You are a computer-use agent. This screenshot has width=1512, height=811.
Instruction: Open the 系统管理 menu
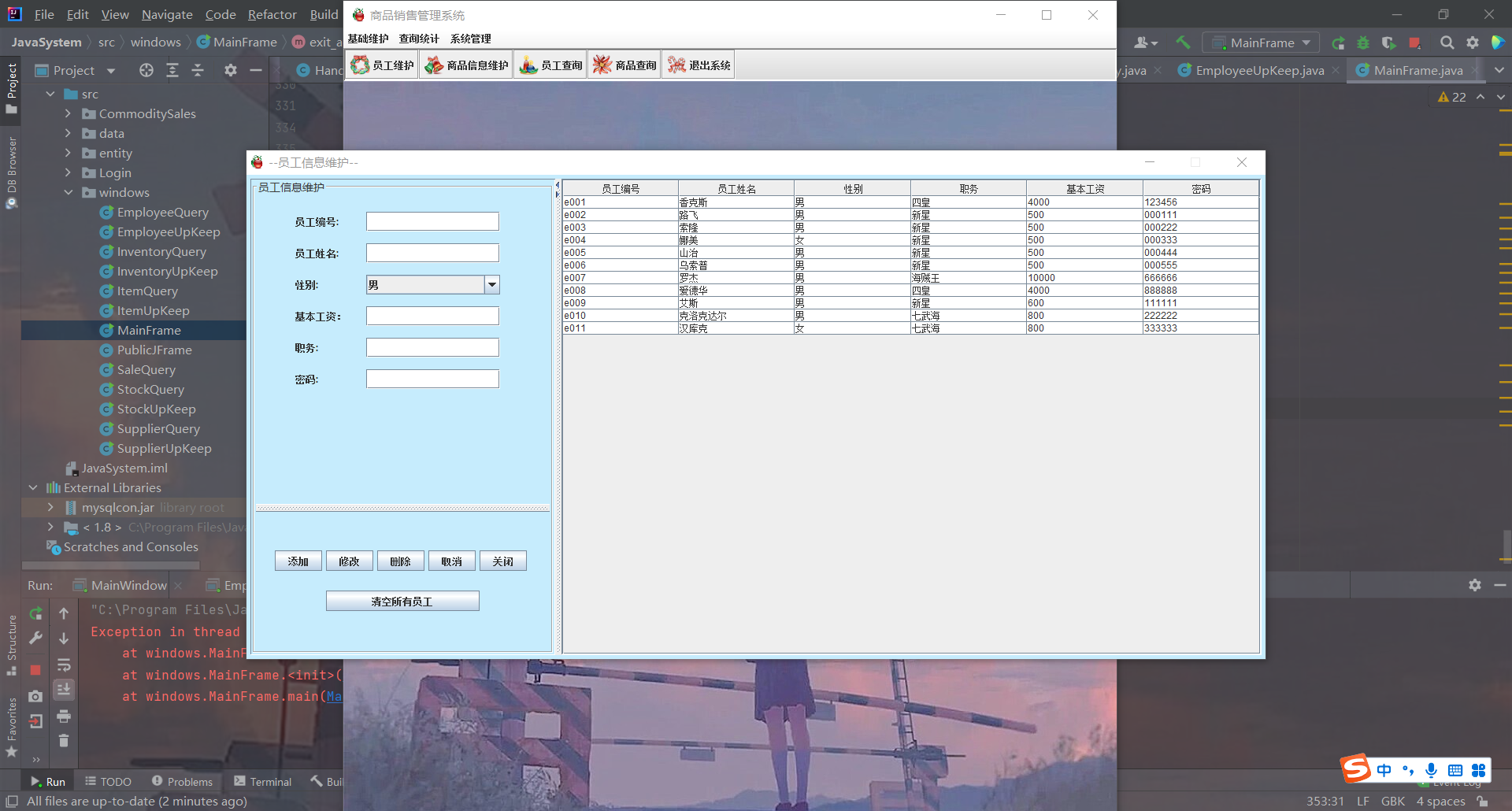(x=470, y=39)
